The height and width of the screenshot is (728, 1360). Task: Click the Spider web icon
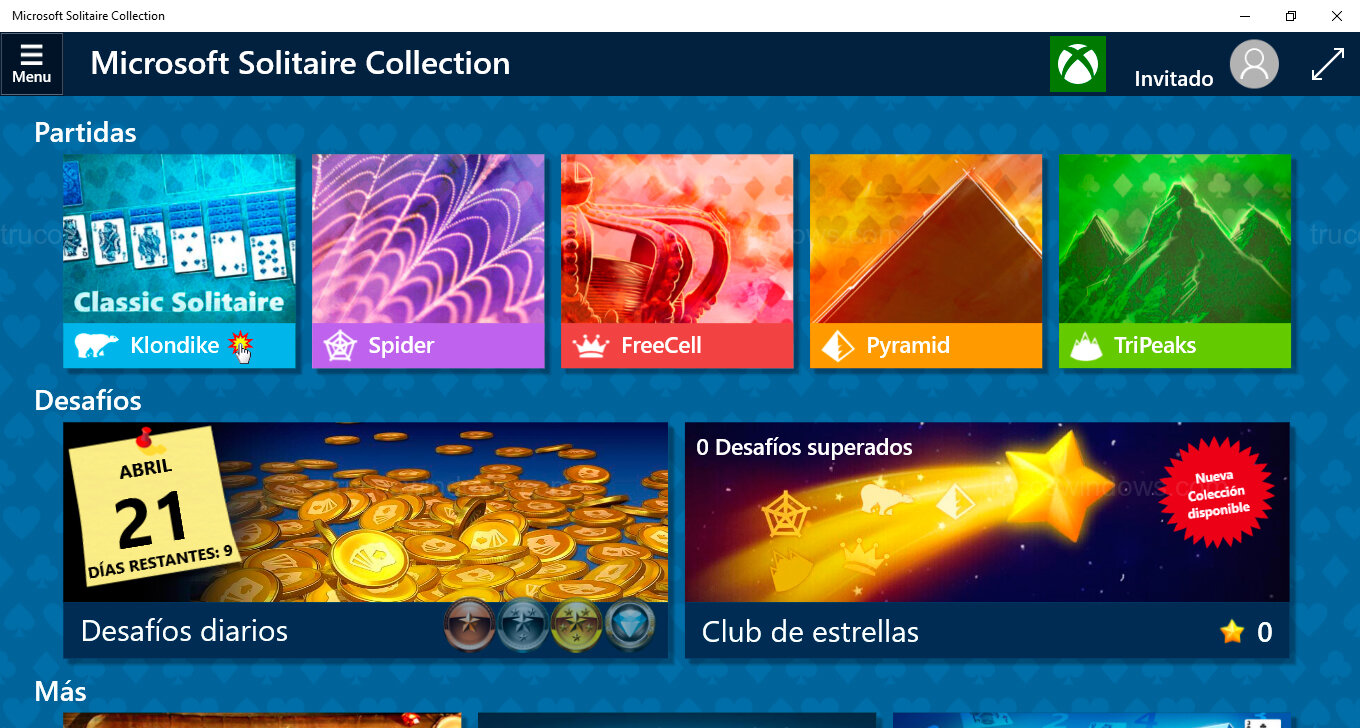[340, 346]
